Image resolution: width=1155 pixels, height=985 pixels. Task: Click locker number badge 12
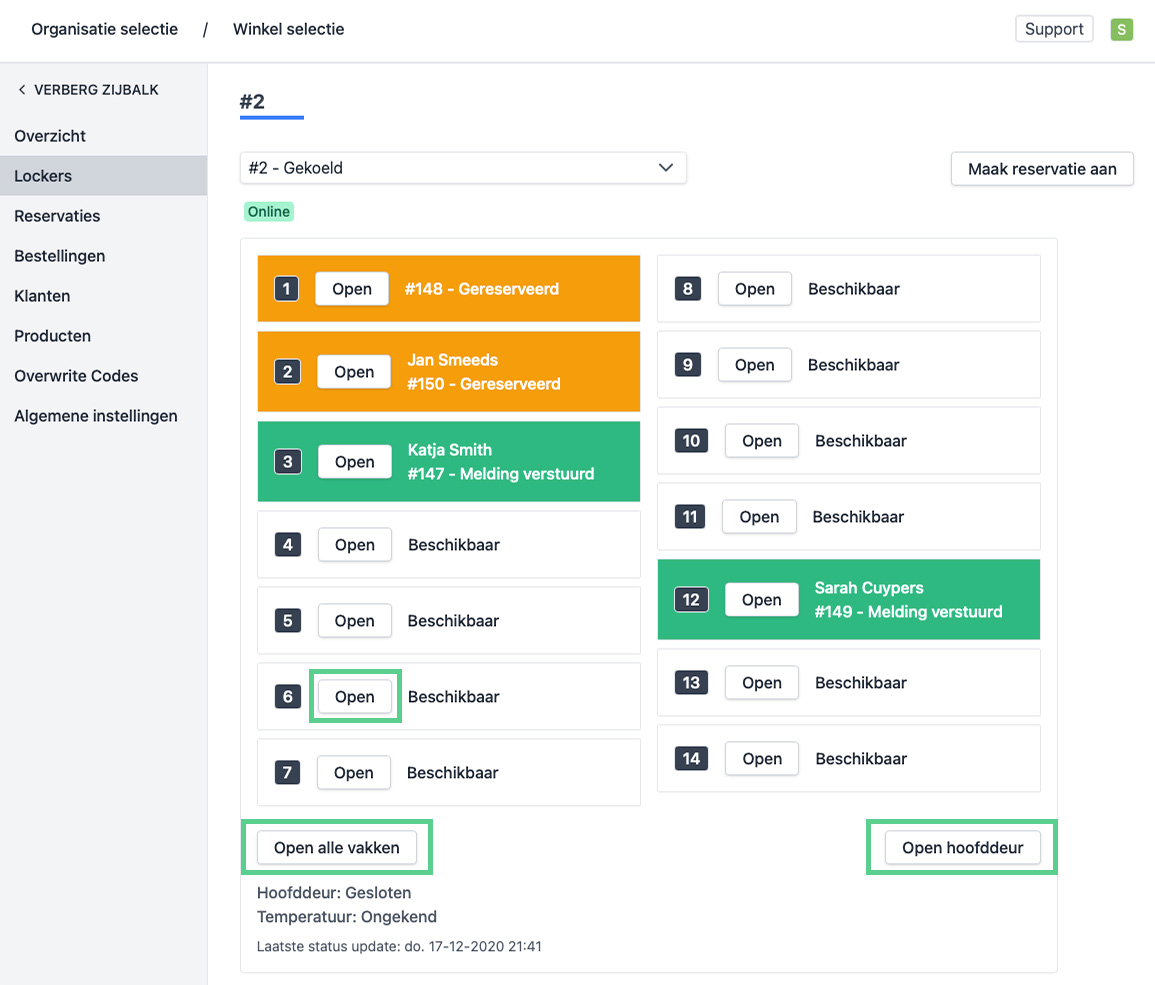tap(691, 600)
